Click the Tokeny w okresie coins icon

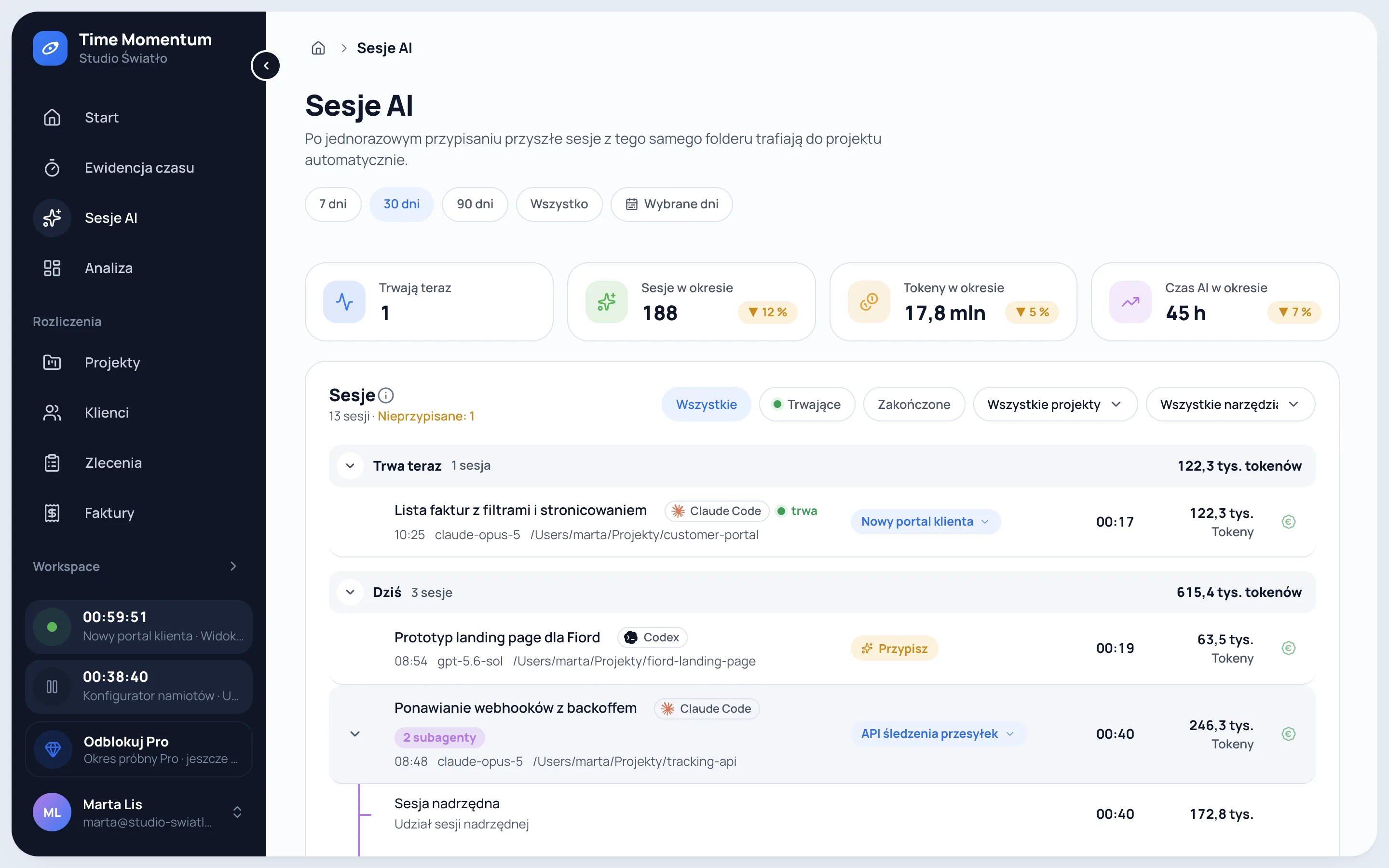869,302
